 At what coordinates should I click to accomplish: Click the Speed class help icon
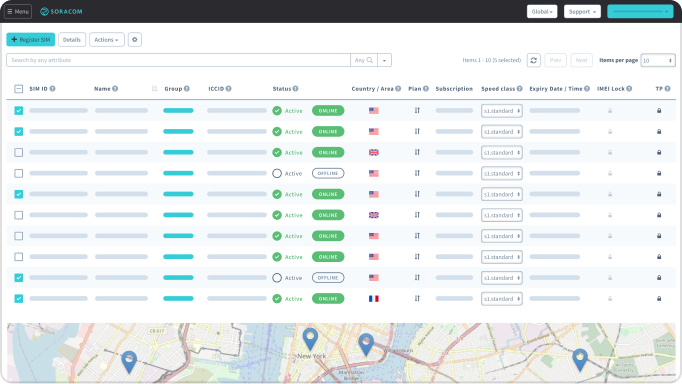[519, 89]
